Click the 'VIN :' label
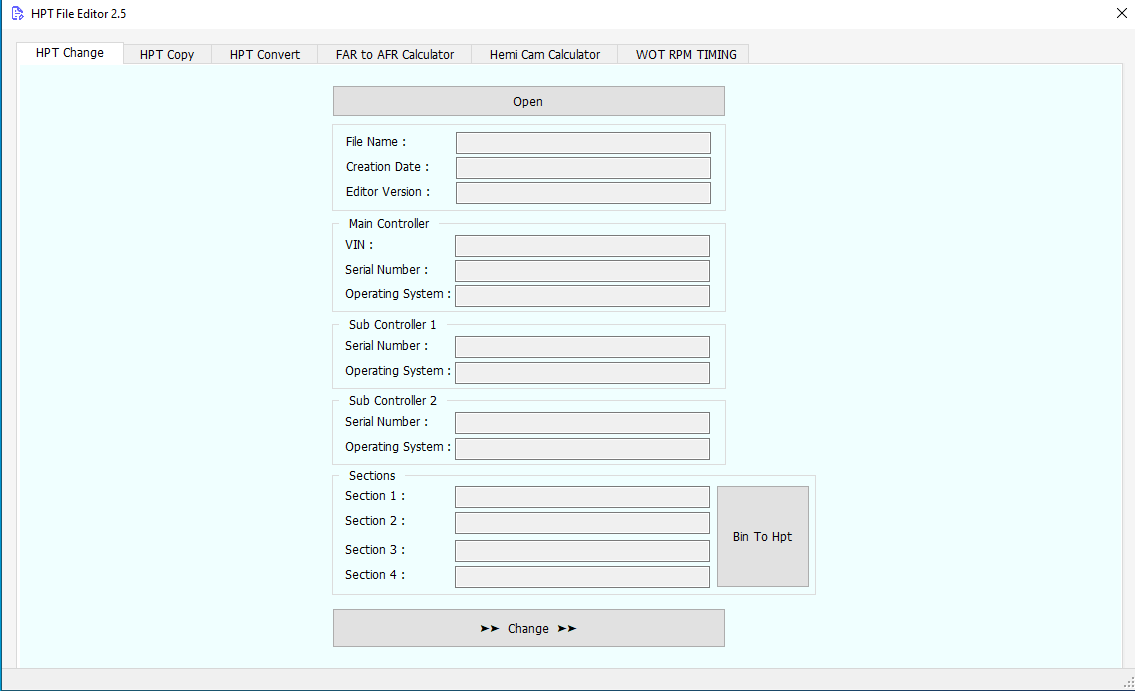This screenshot has height=691, width=1135. [x=359, y=245]
